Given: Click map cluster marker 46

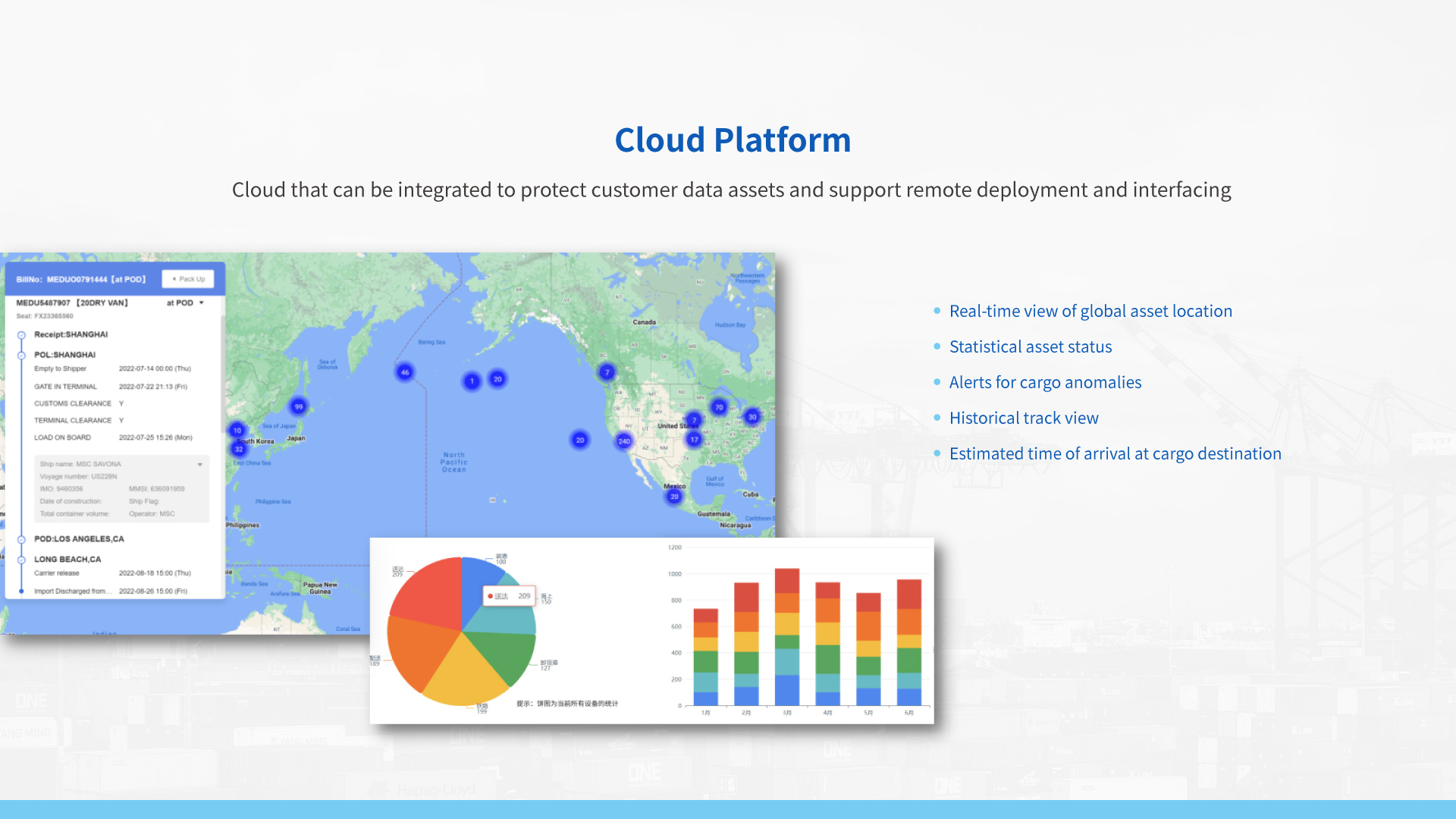Looking at the screenshot, I should (405, 372).
